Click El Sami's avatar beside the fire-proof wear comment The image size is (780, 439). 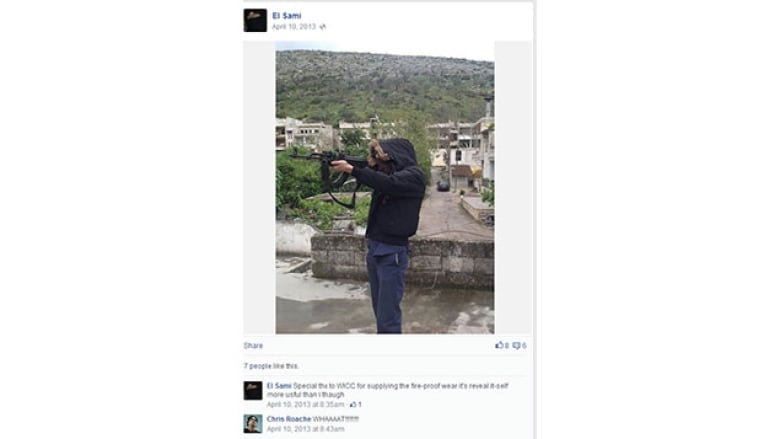[253, 391]
